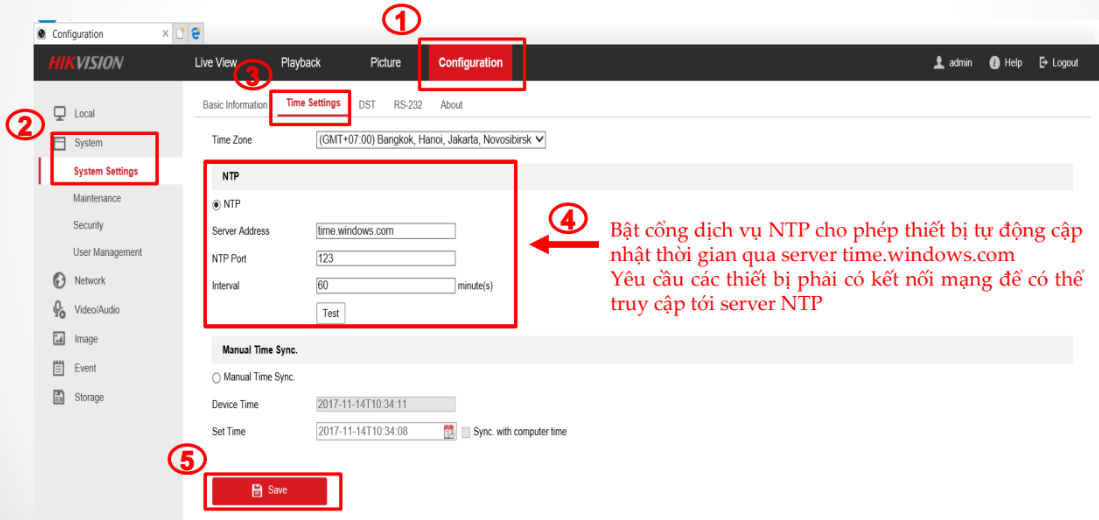Collapse the System section in sidebar
This screenshot has width=1099, height=520.
click(88, 143)
